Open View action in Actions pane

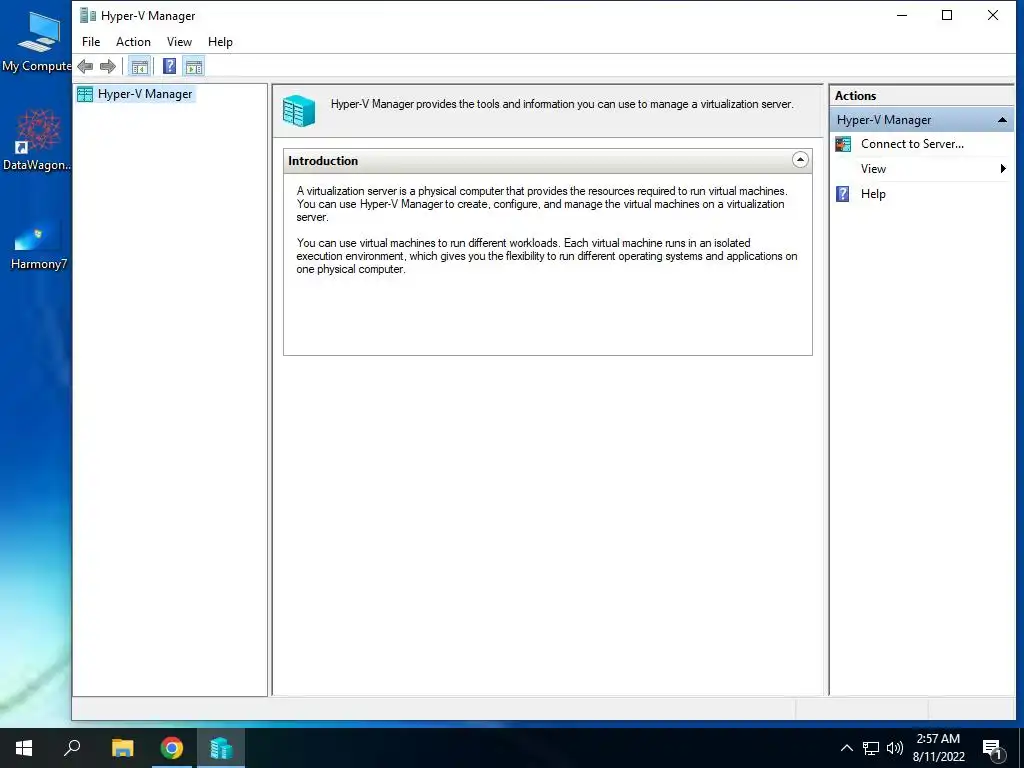pos(873,168)
